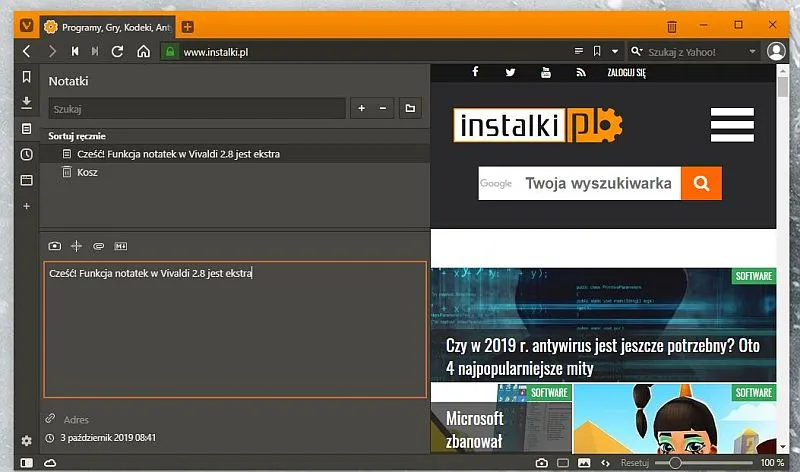Viewport: 800px width, 472px height.
Task: Go back to previous page
Action: [27, 52]
